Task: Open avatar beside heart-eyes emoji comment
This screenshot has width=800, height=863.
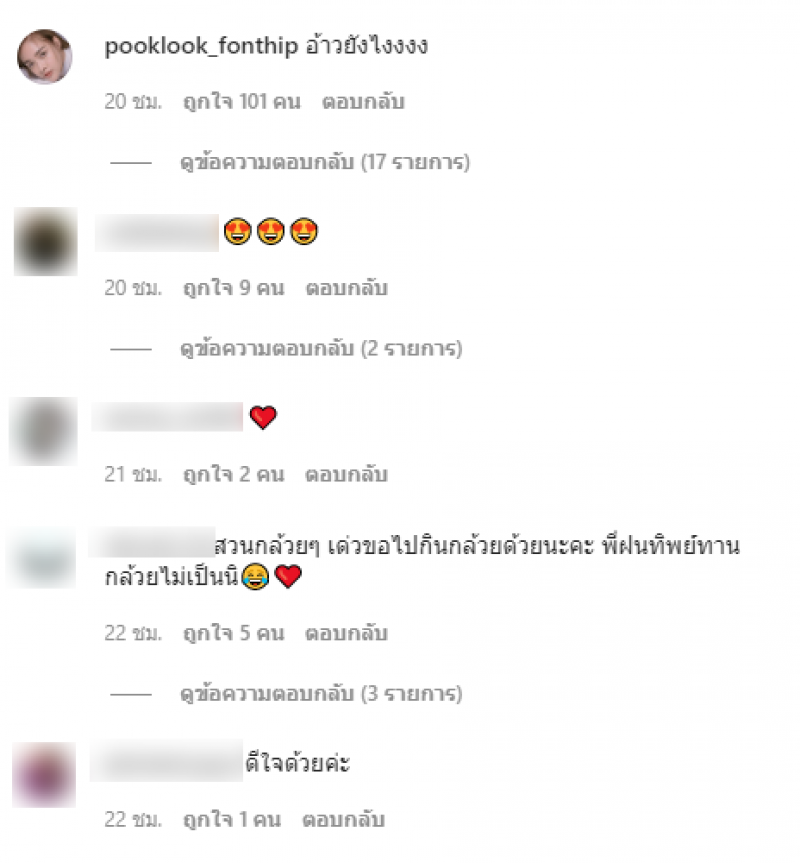Action: [x=45, y=242]
